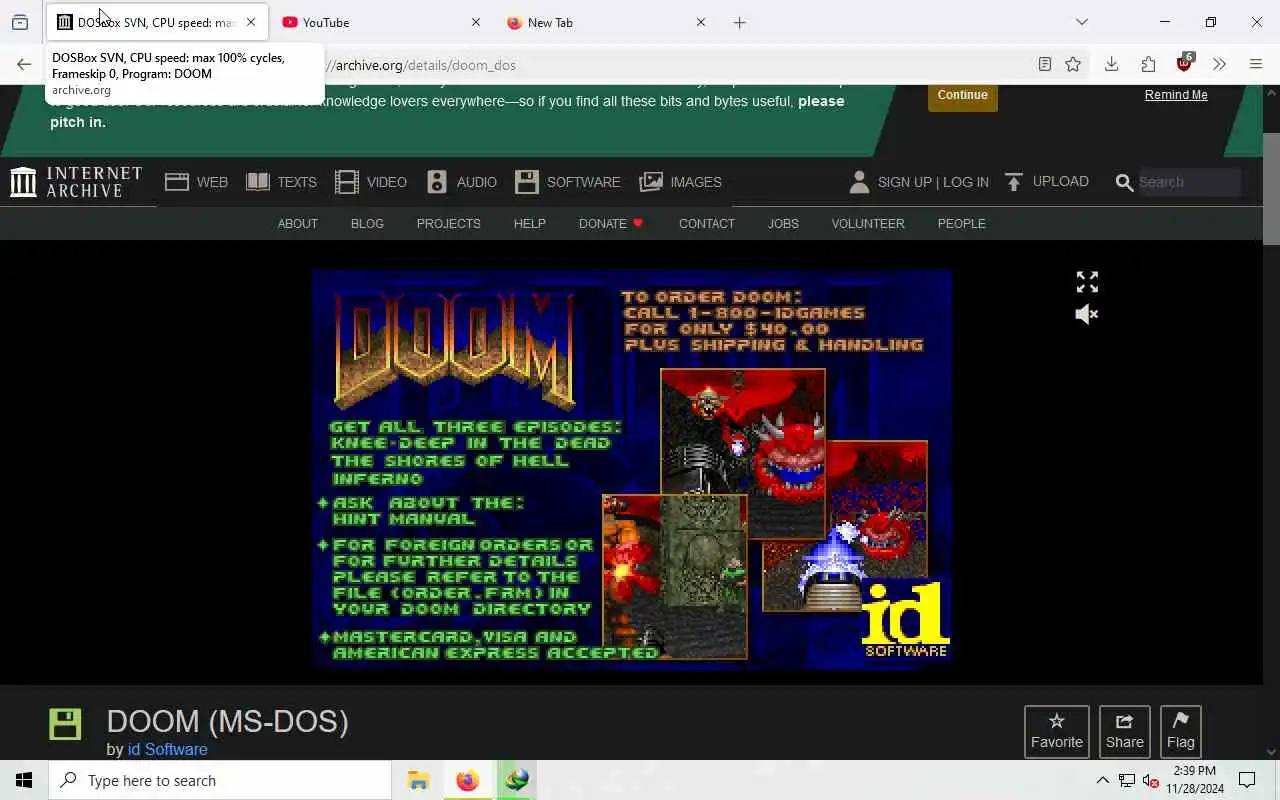Open the DONATE link with heart
The width and height of the screenshot is (1280, 800).
pyautogui.click(x=611, y=223)
